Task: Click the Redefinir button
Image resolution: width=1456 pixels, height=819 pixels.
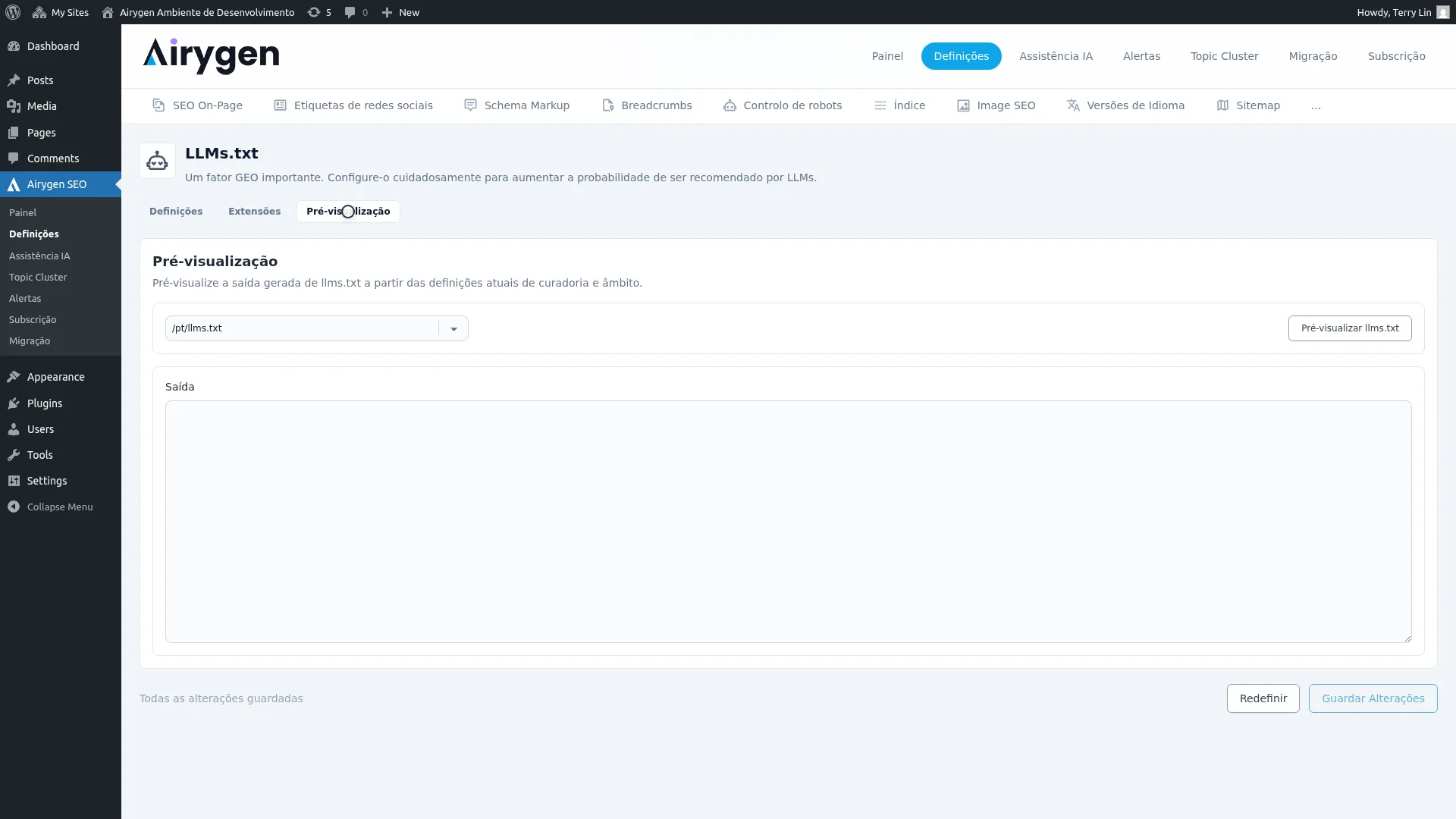Action: pos(1263,698)
